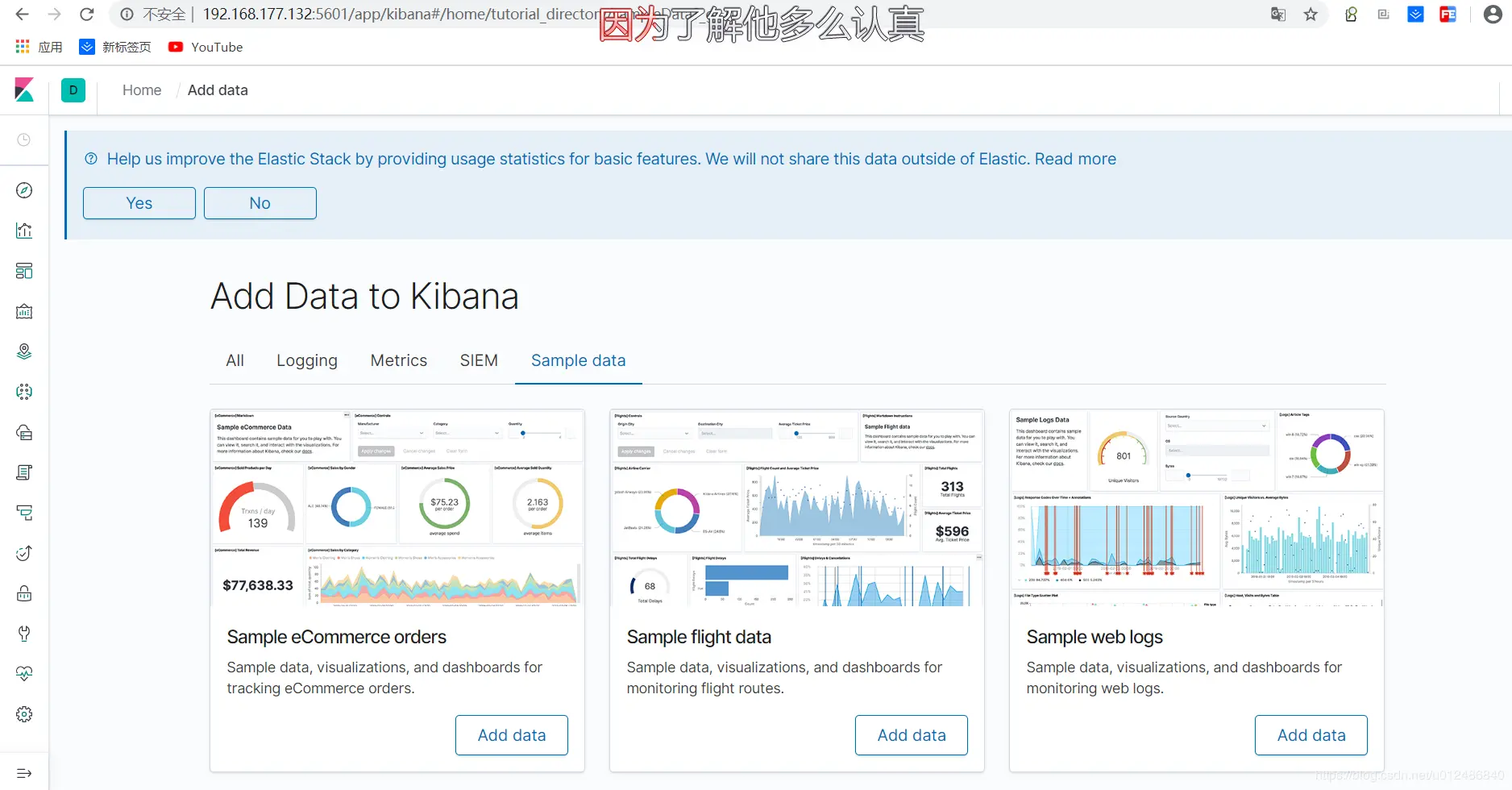The height and width of the screenshot is (790, 1512).
Task: Open the Sample web logs preview image
Action: click(x=1197, y=508)
